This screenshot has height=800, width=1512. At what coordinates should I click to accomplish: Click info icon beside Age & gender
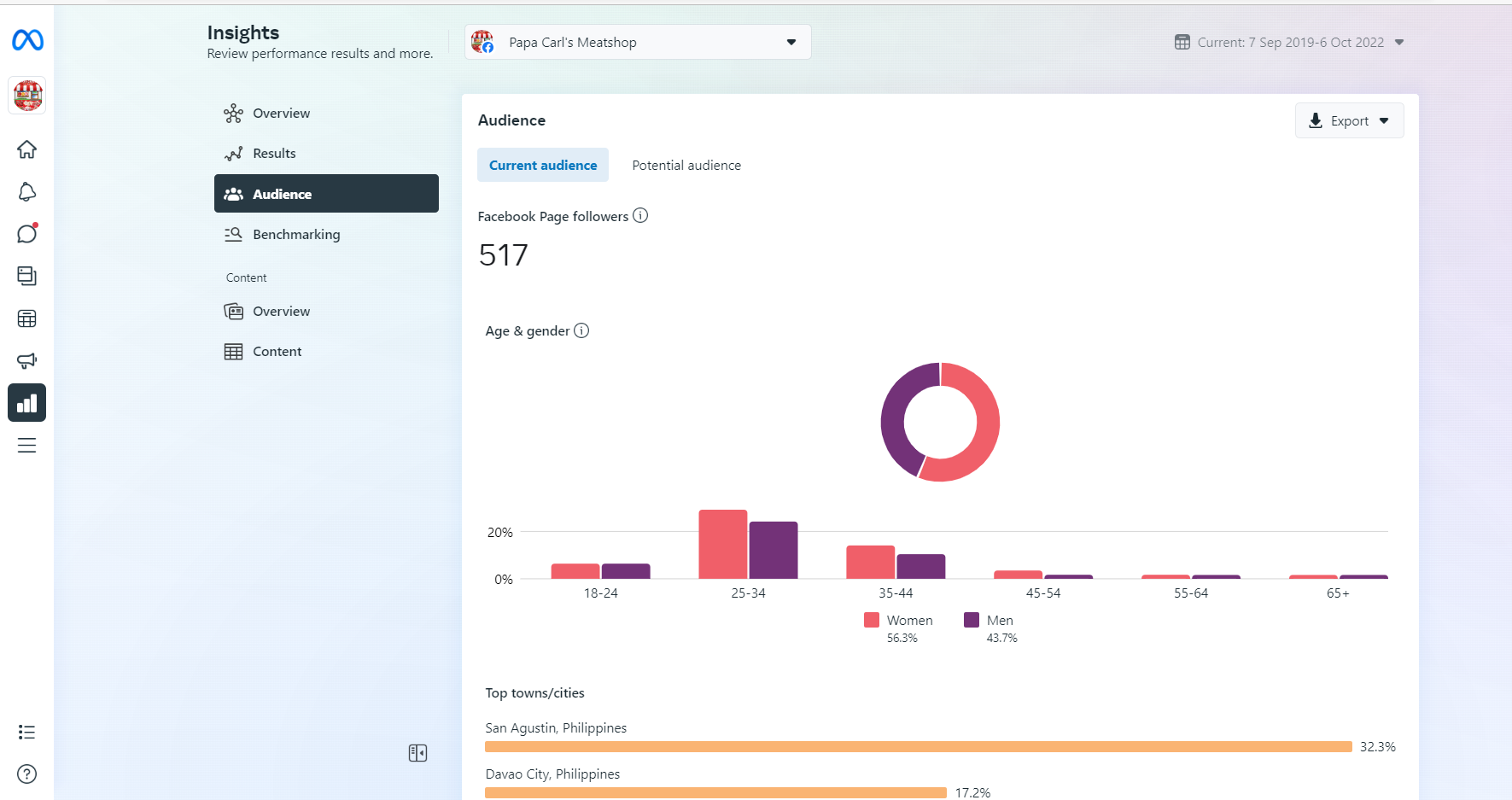click(581, 330)
